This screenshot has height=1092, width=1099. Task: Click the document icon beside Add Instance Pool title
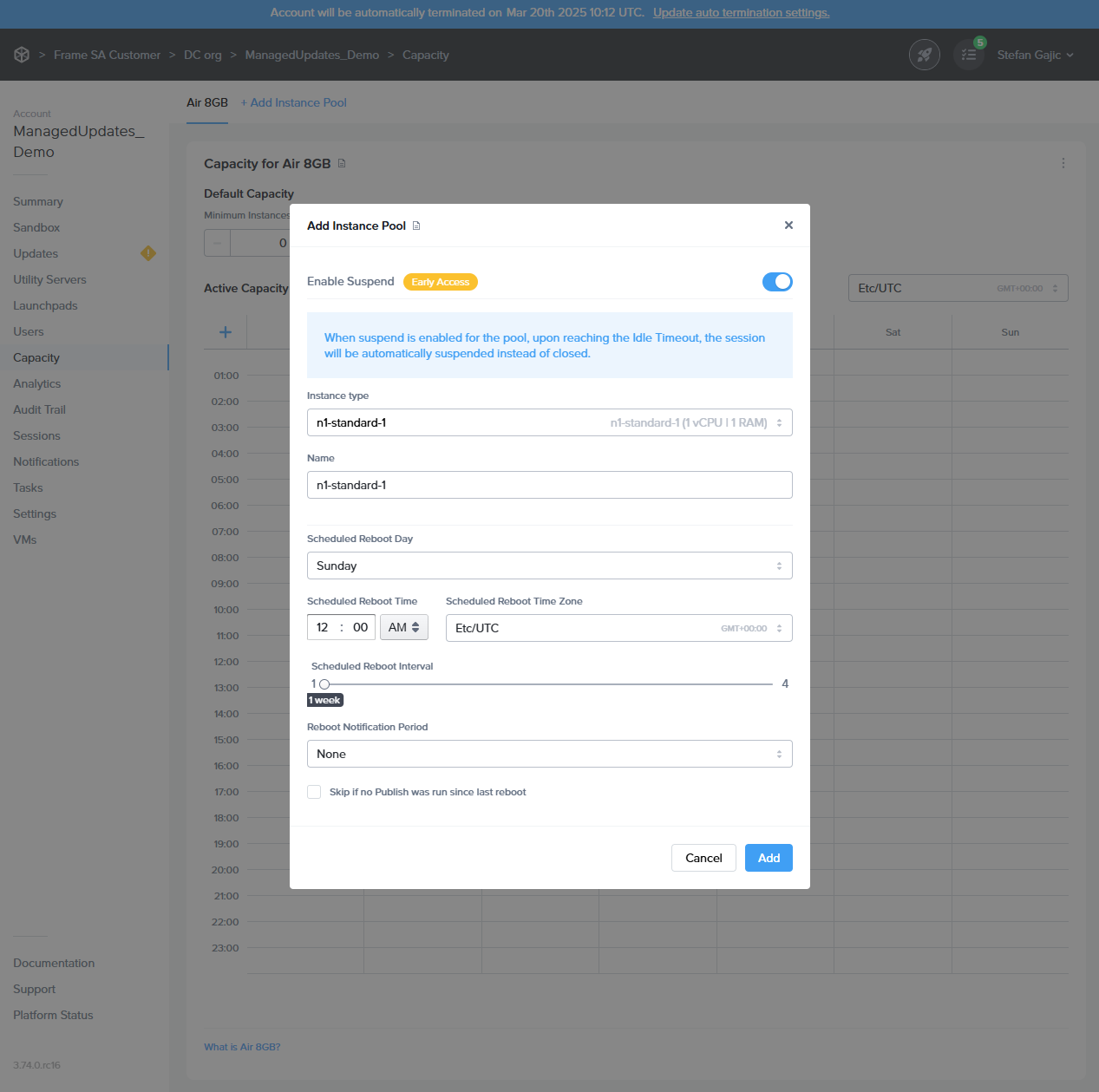416,226
